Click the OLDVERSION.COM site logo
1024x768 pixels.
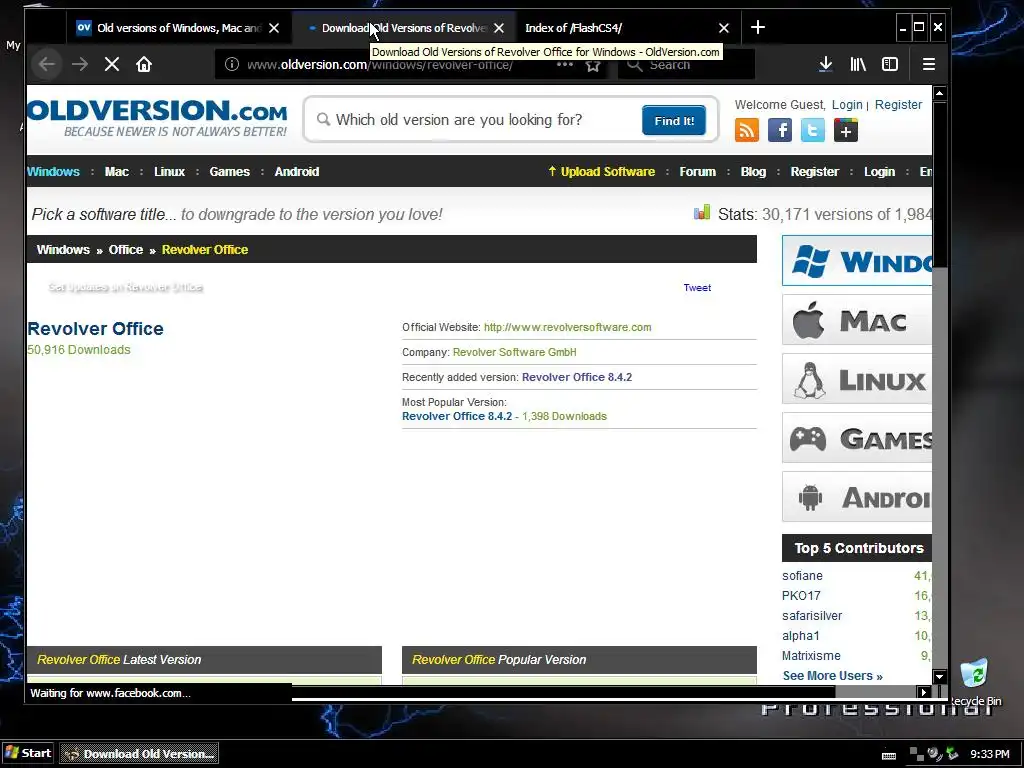pyautogui.click(x=157, y=118)
